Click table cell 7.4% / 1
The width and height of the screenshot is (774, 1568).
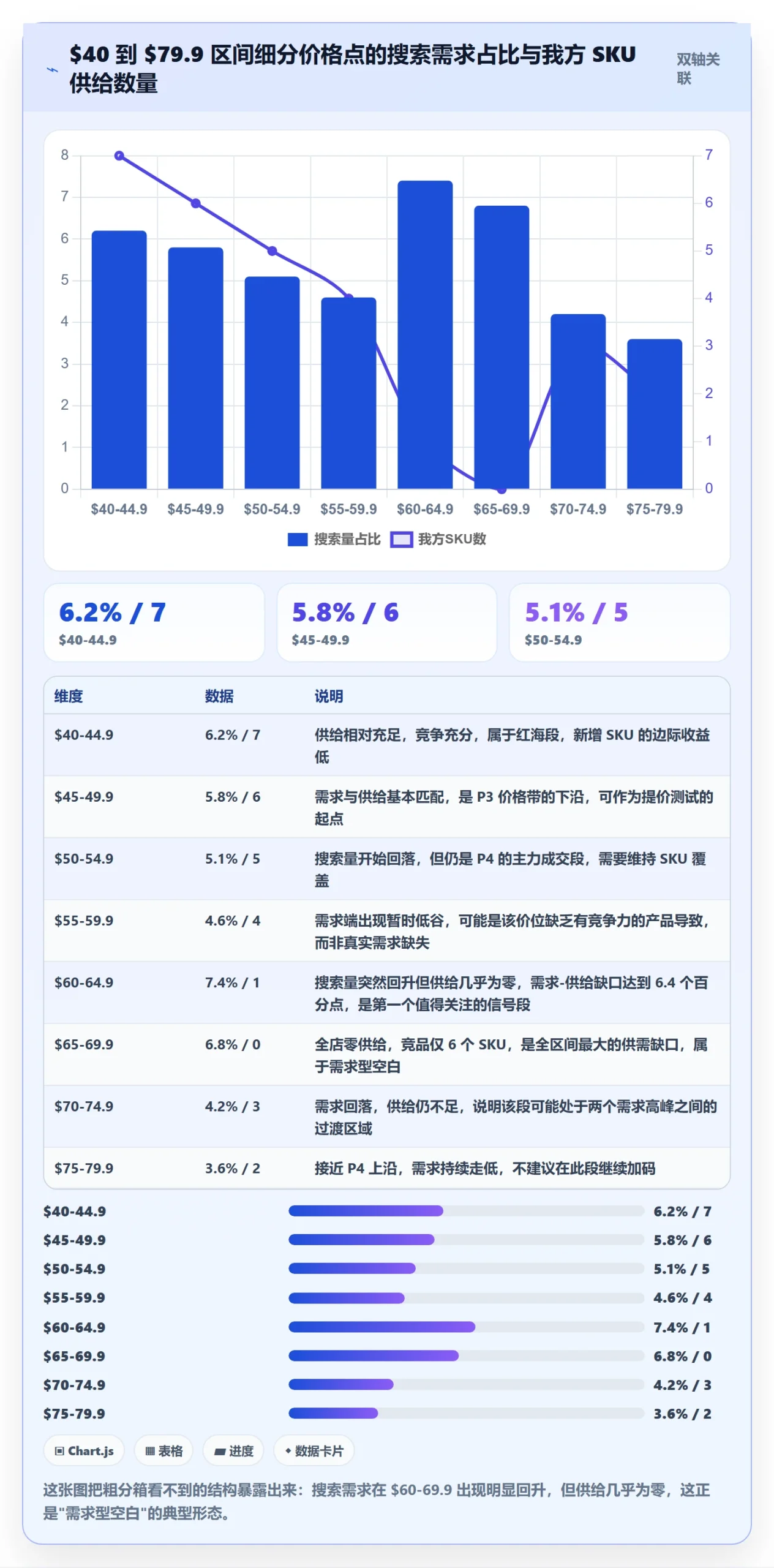coord(233,982)
